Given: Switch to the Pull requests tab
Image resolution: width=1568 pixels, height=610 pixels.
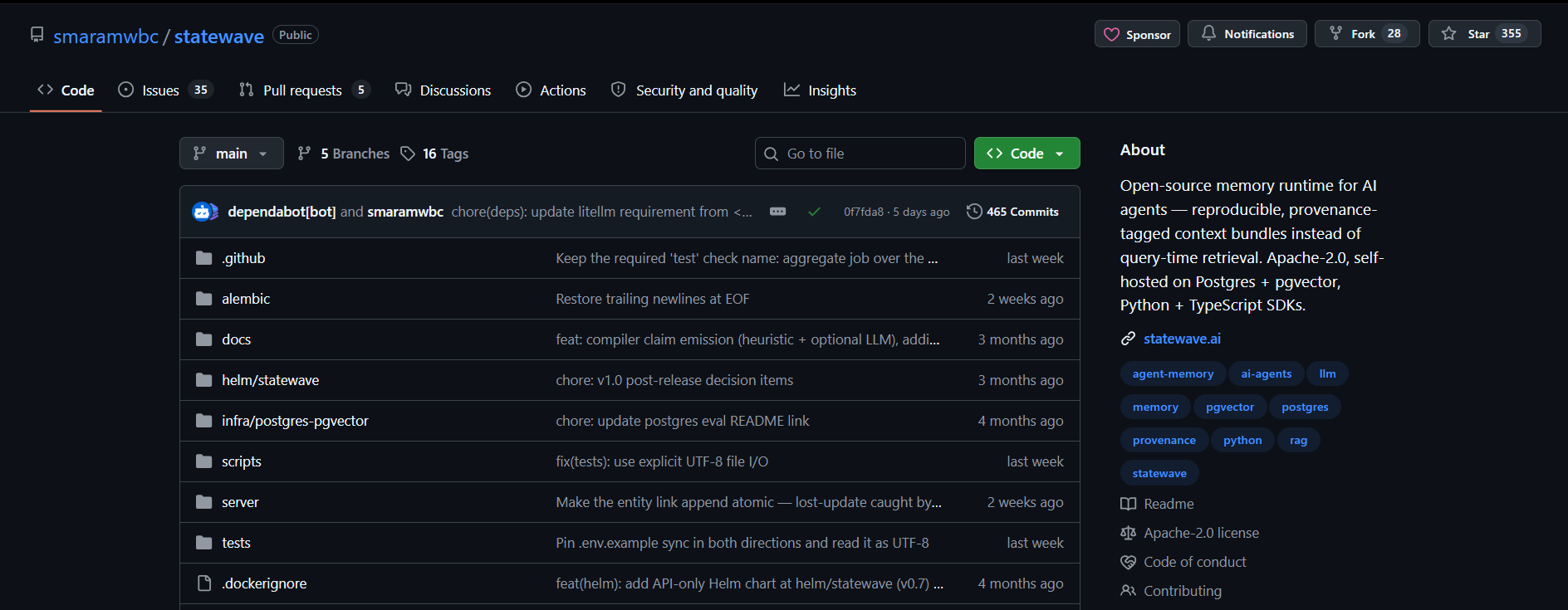Looking at the screenshot, I should [x=303, y=90].
